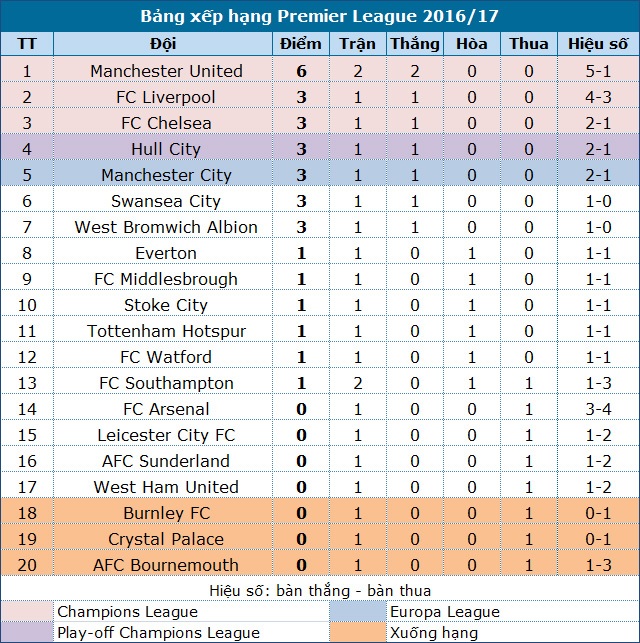640x643 pixels.
Task: Click the table title Premier League 2016/17
Action: click(320, 17)
